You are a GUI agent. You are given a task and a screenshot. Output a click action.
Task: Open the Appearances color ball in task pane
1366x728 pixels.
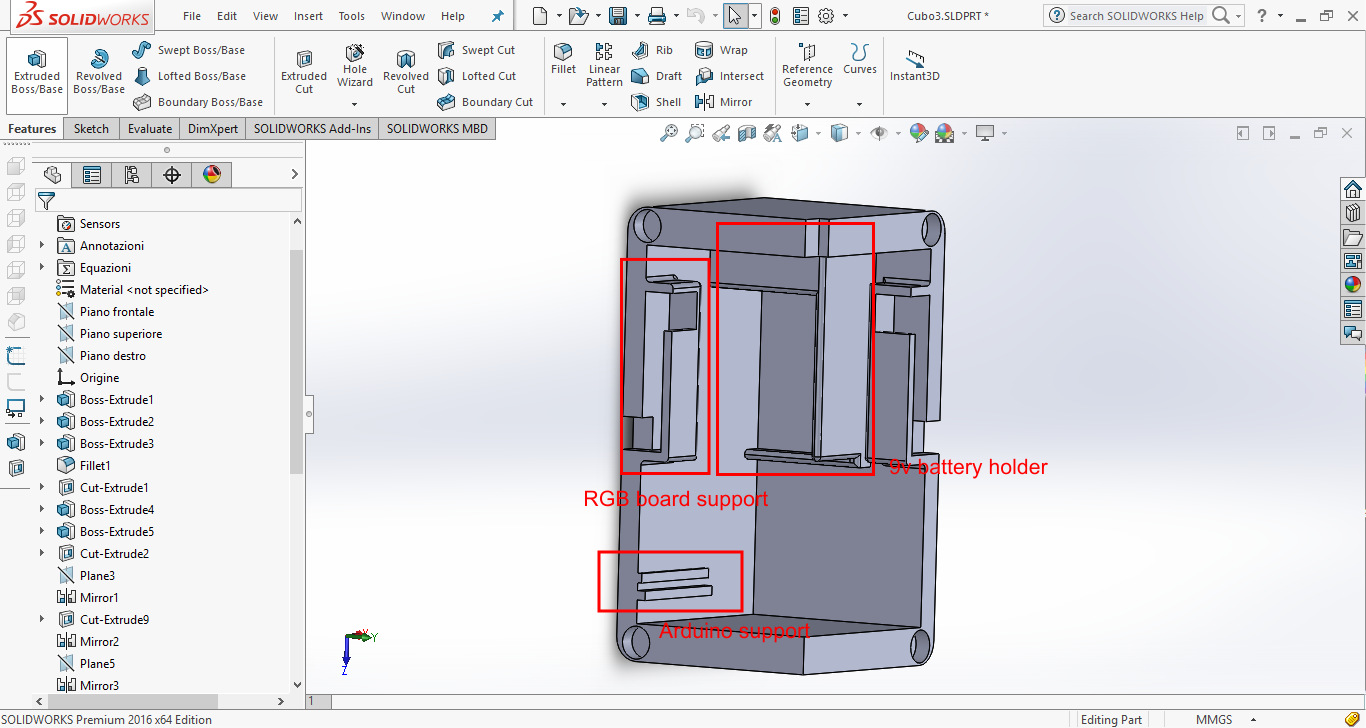click(x=1353, y=284)
